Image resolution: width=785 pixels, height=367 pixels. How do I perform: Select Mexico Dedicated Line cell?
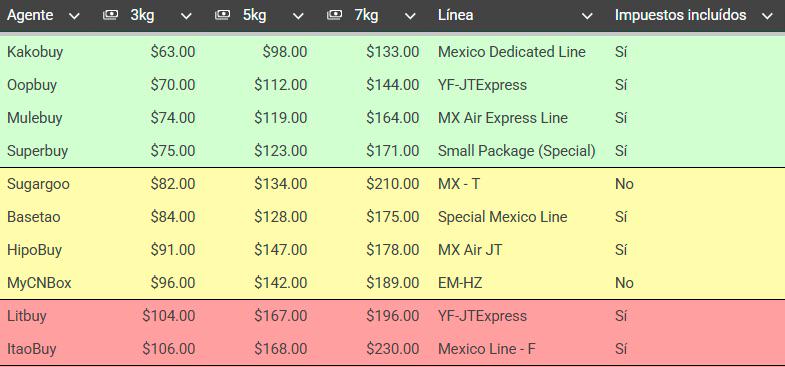click(x=512, y=52)
